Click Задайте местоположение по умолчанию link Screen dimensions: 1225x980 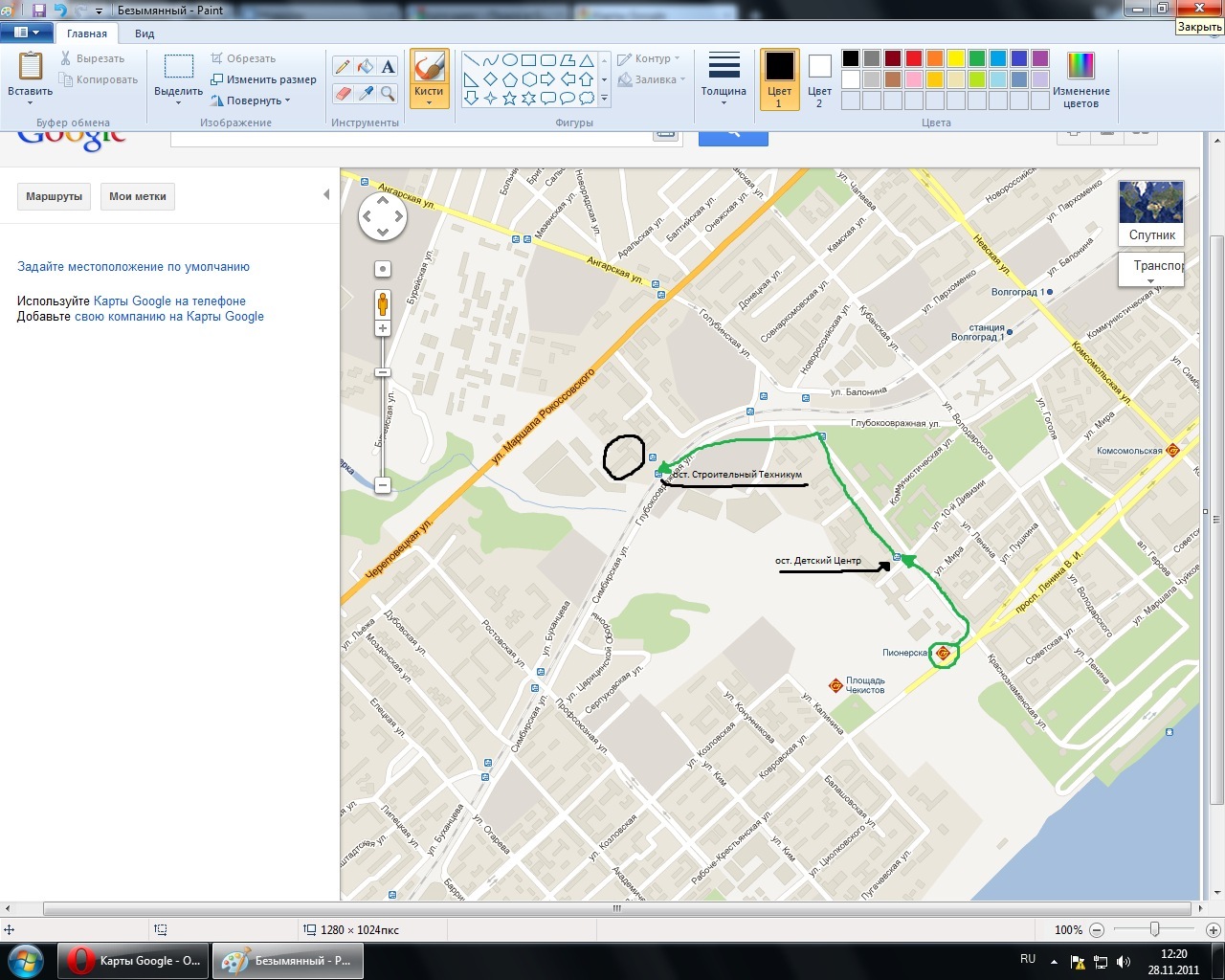tap(133, 267)
